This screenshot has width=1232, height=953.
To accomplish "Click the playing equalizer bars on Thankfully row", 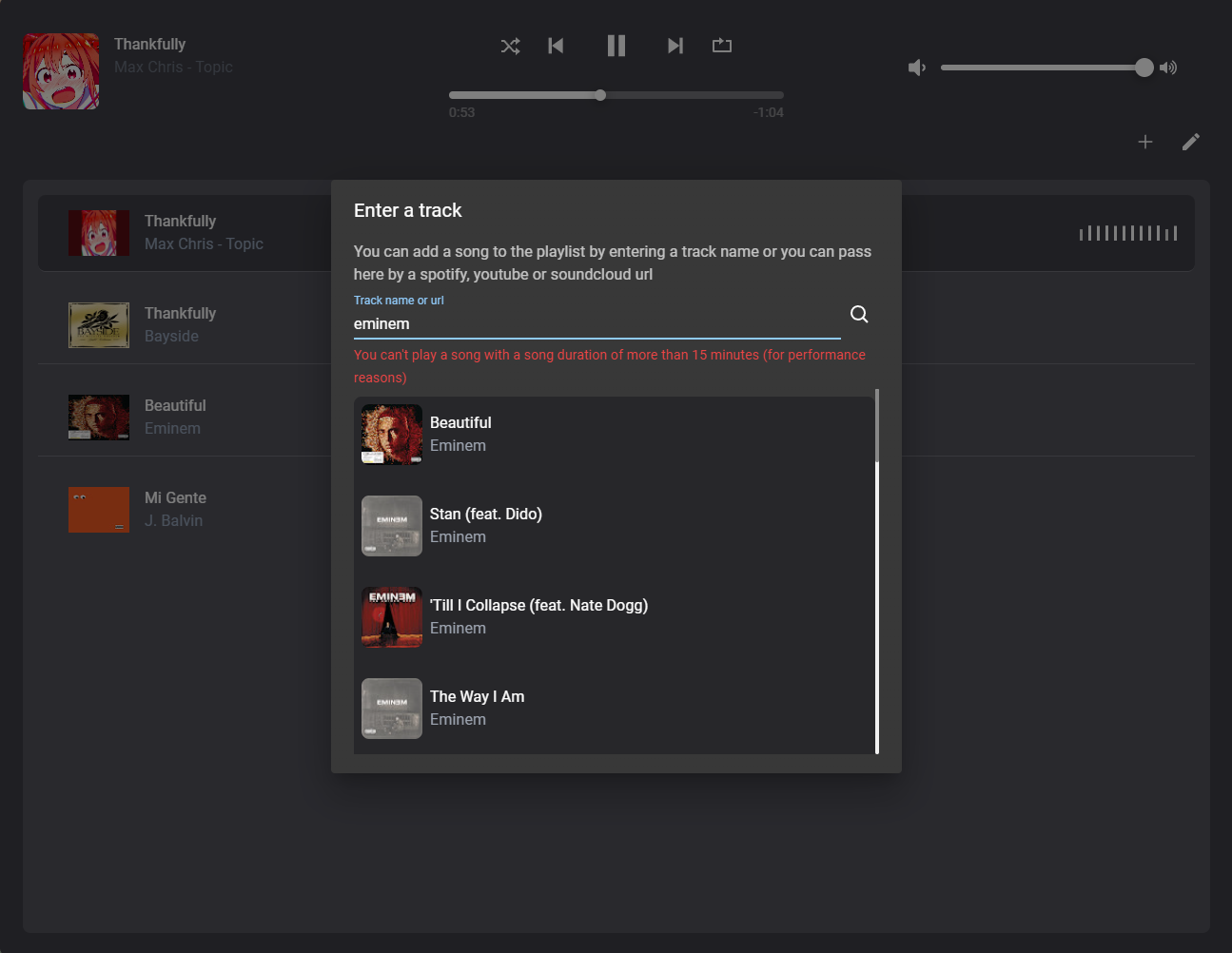I will [x=1127, y=232].
